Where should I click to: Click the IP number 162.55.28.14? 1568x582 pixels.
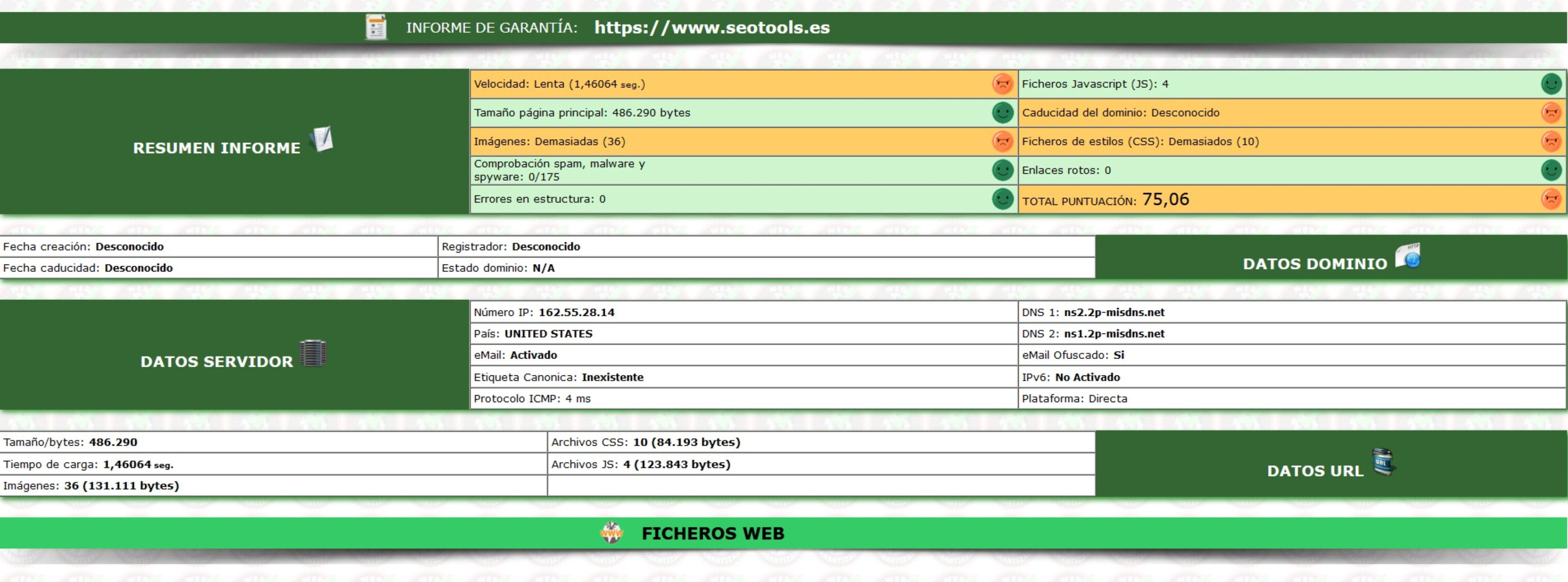click(576, 312)
